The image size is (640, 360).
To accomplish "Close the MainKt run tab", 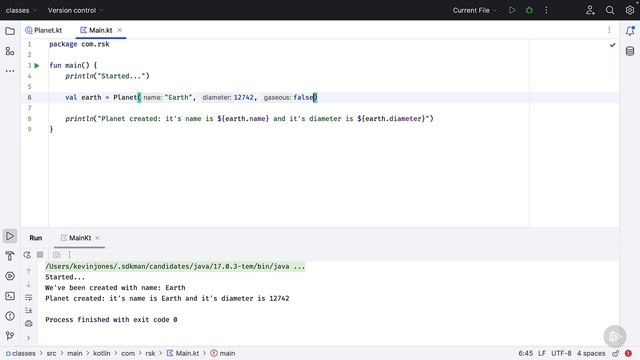I will pos(98,238).
